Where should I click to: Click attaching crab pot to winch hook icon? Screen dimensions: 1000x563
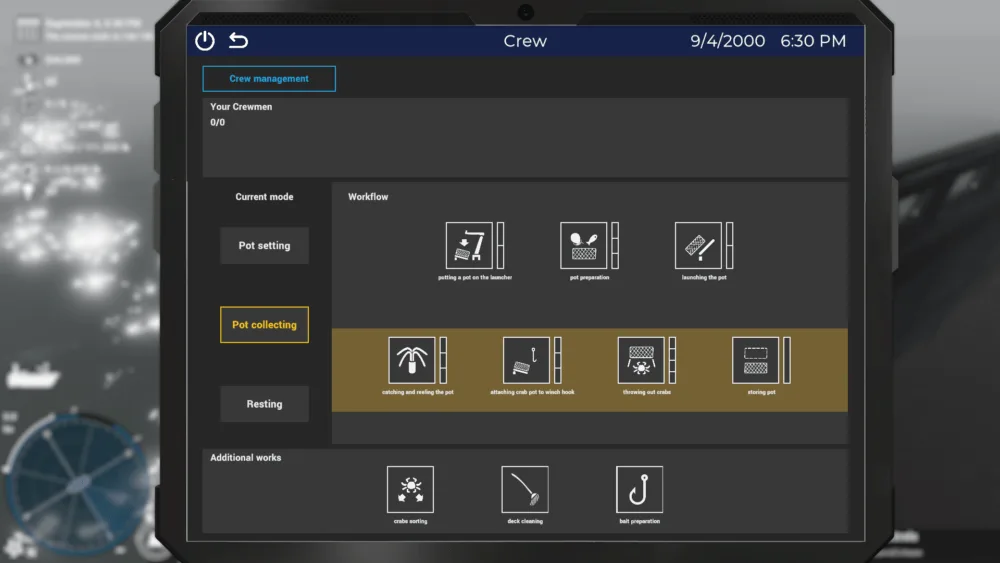[526, 360]
